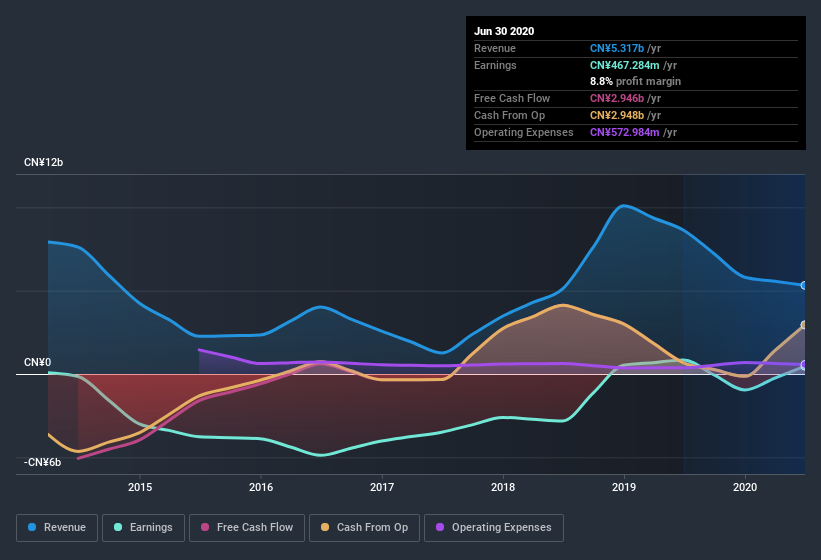Click the teal Earnings legend dot
Viewport: 821px width, 560px height.
[119, 527]
